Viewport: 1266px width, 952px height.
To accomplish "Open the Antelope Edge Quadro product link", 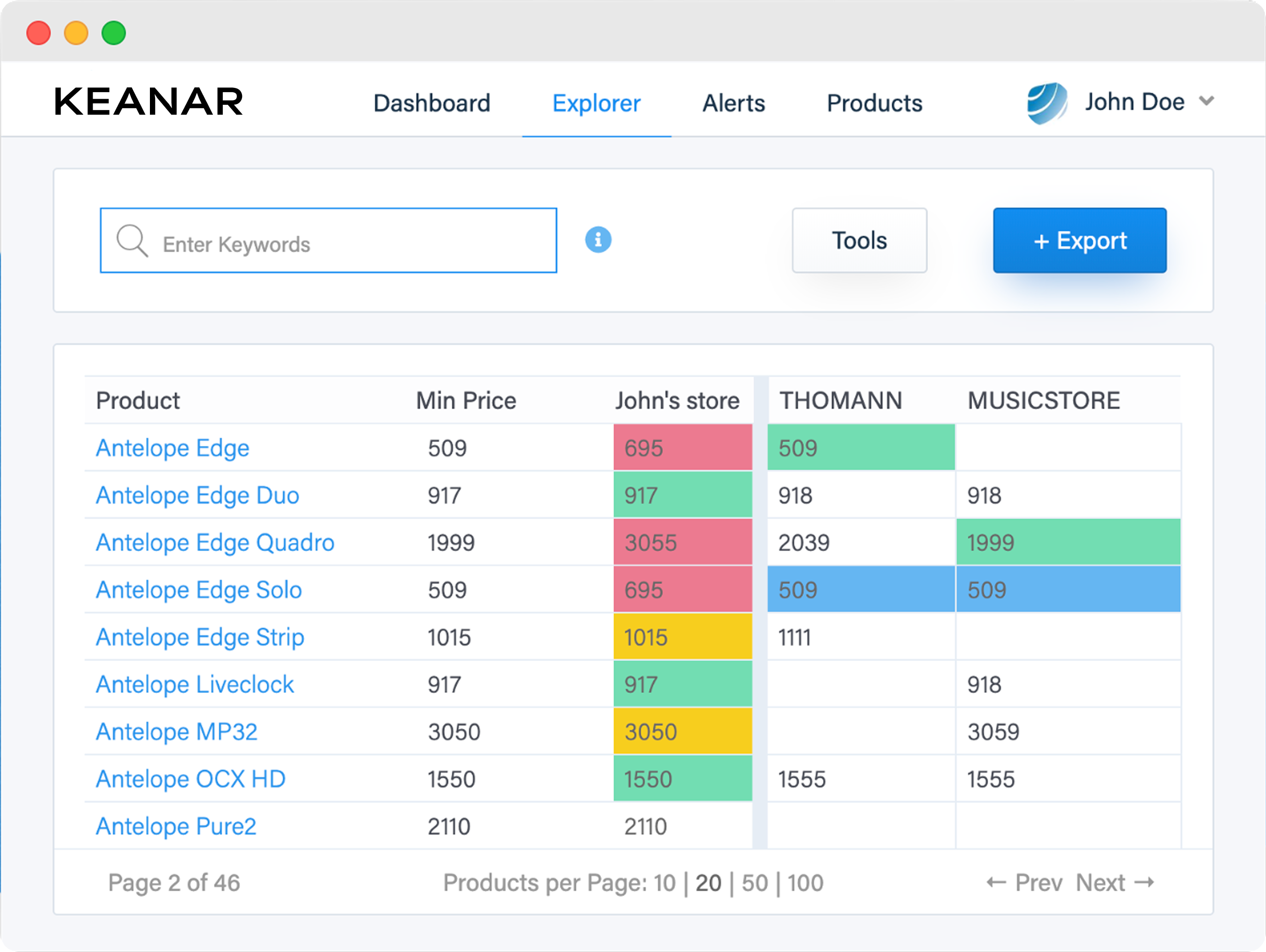I will (215, 542).
